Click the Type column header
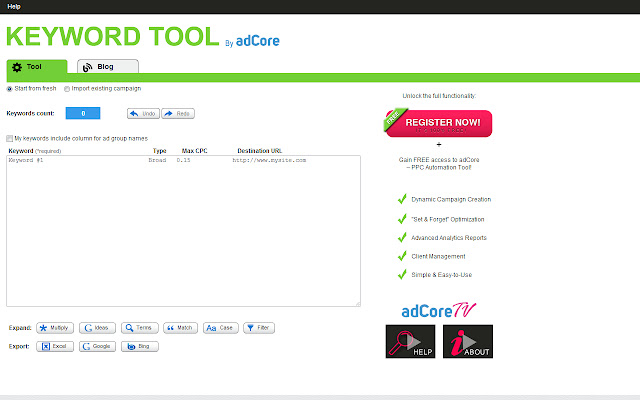The width and height of the screenshot is (640, 400). pyautogui.click(x=160, y=151)
